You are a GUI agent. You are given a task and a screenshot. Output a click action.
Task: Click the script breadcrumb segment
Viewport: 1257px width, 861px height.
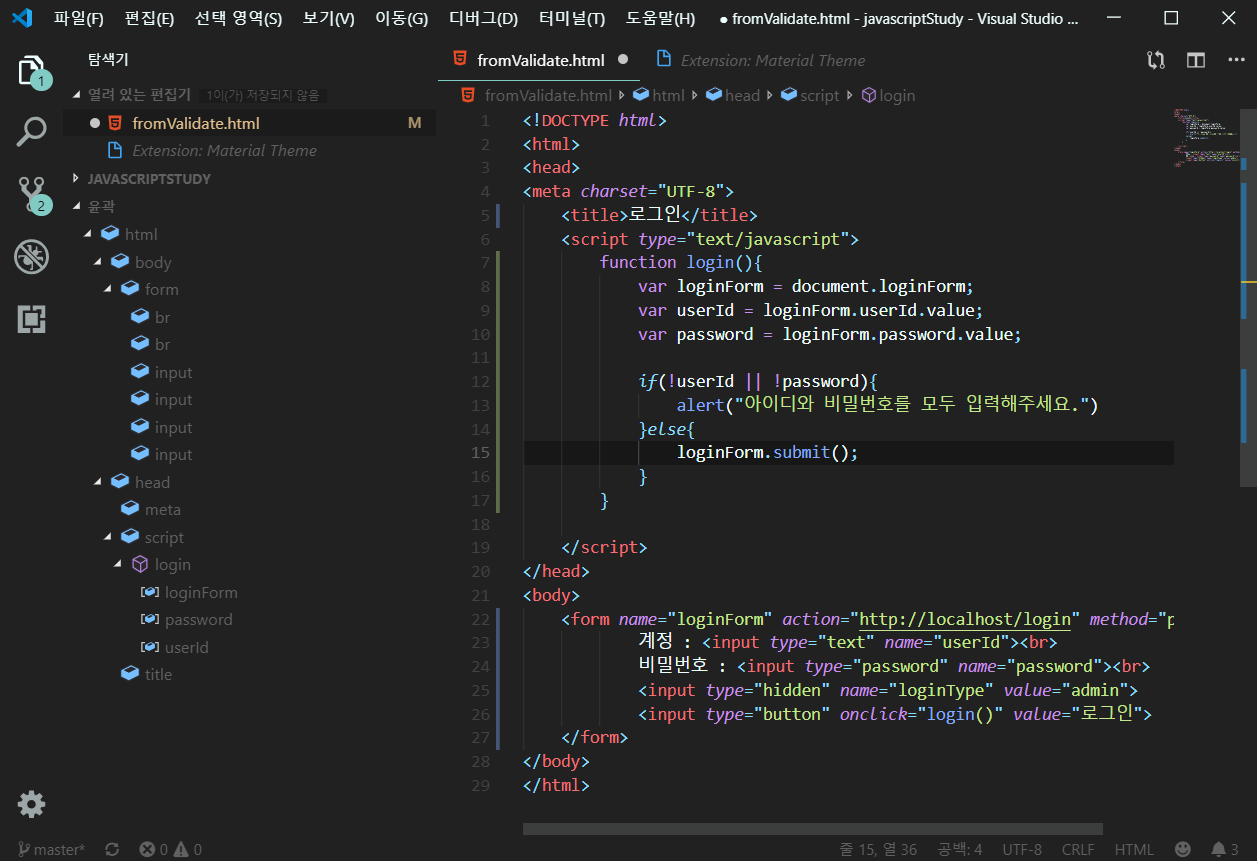click(x=810, y=95)
